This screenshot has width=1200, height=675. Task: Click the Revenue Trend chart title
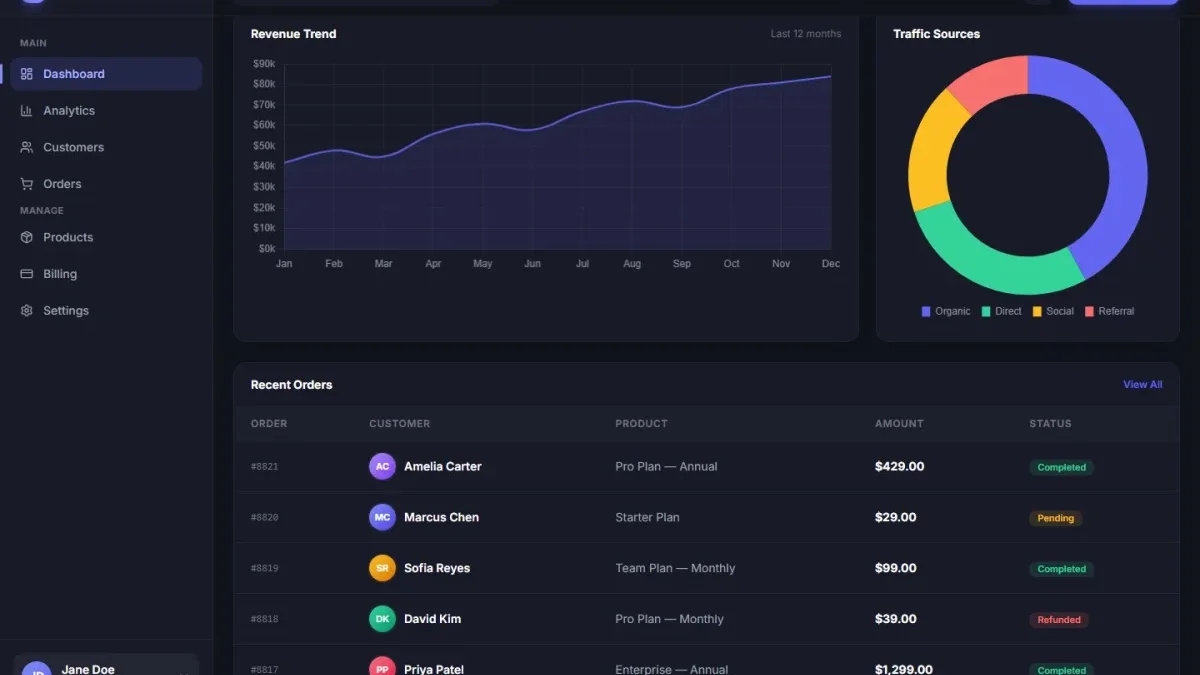(x=293, y=34)
